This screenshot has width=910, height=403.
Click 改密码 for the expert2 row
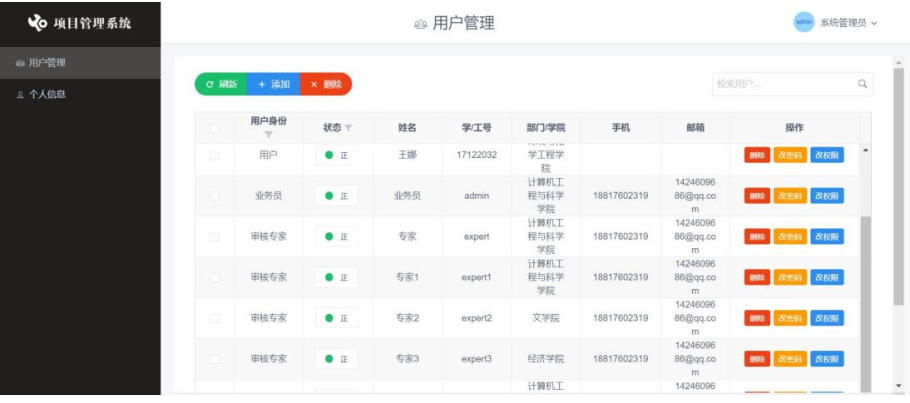(790, 318)
